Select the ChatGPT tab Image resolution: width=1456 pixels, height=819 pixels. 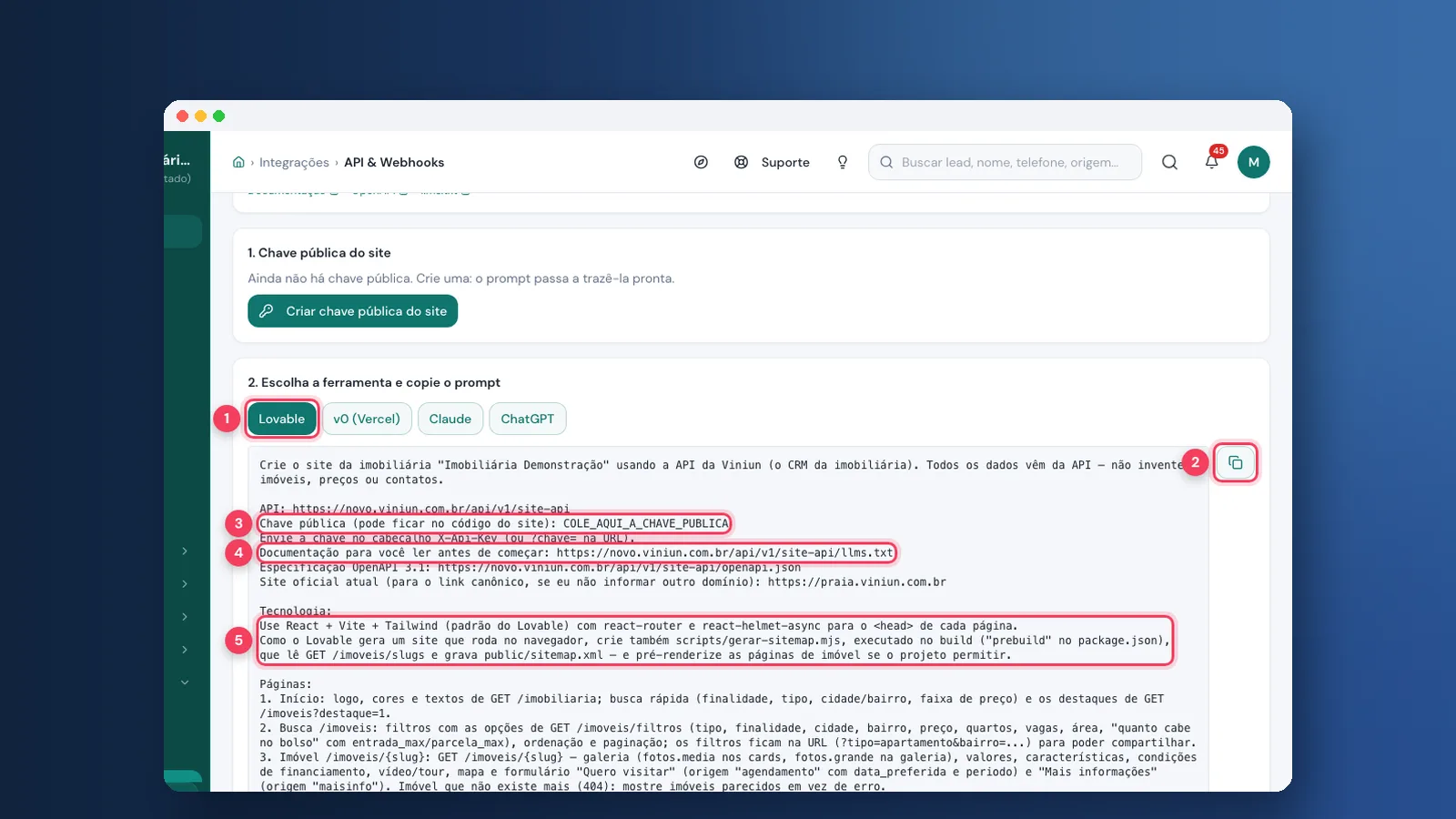pos(528,419)
